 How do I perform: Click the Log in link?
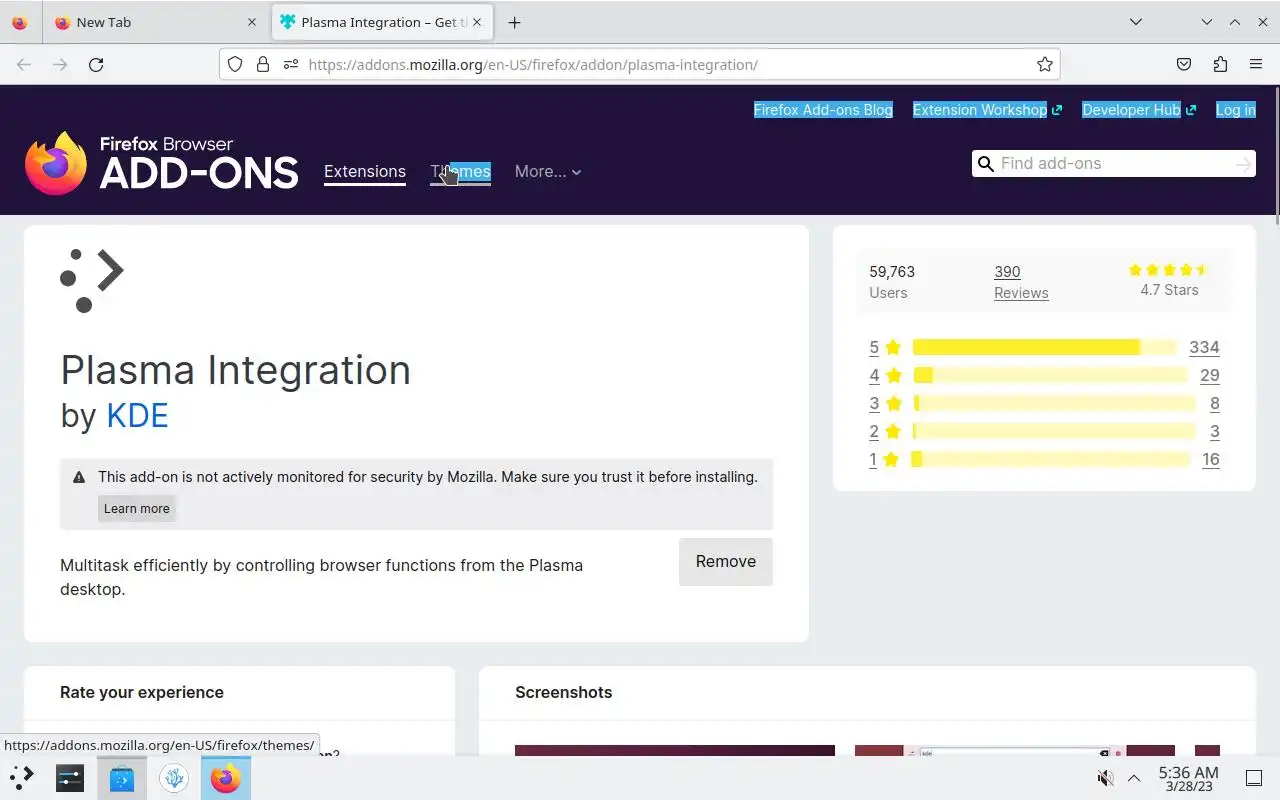[x=1236, y=110]
